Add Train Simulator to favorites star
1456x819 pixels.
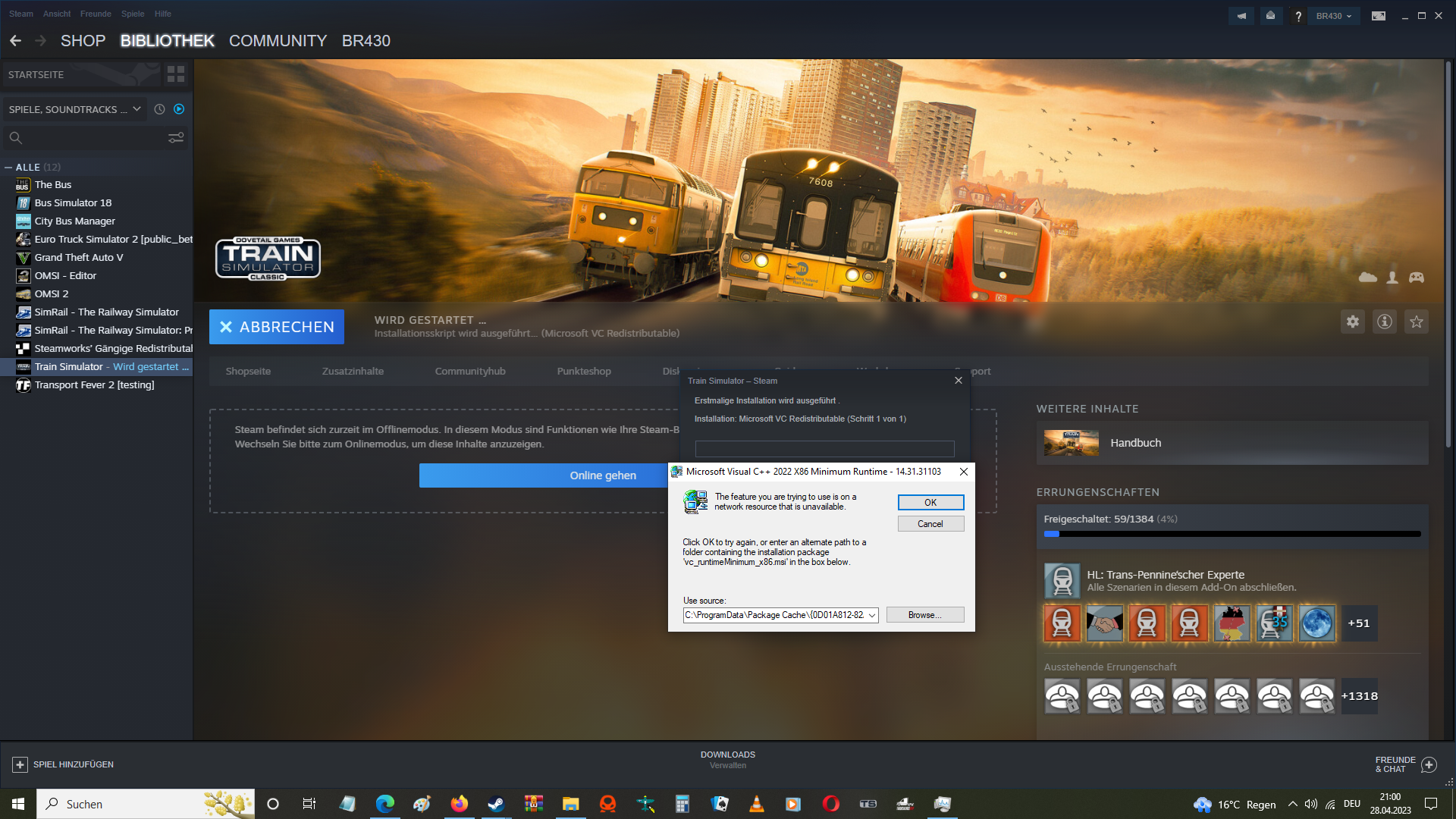click(x=1416, y=322)
